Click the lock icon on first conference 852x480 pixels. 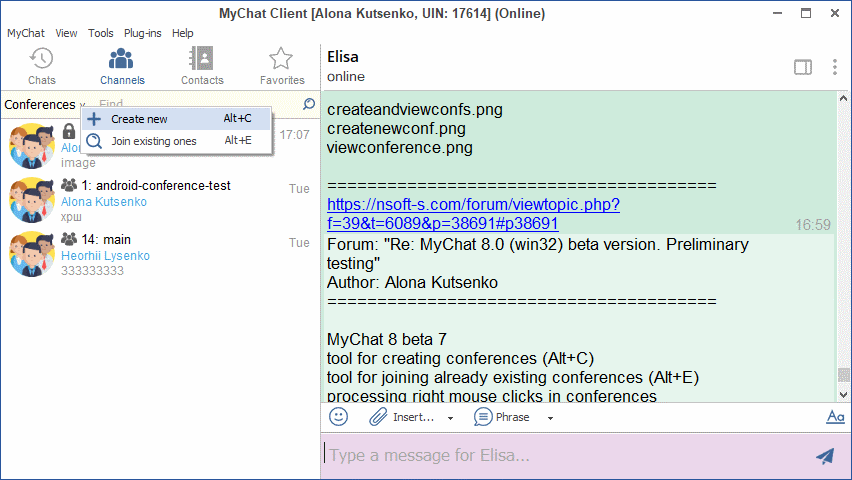(x=68, y=131)
